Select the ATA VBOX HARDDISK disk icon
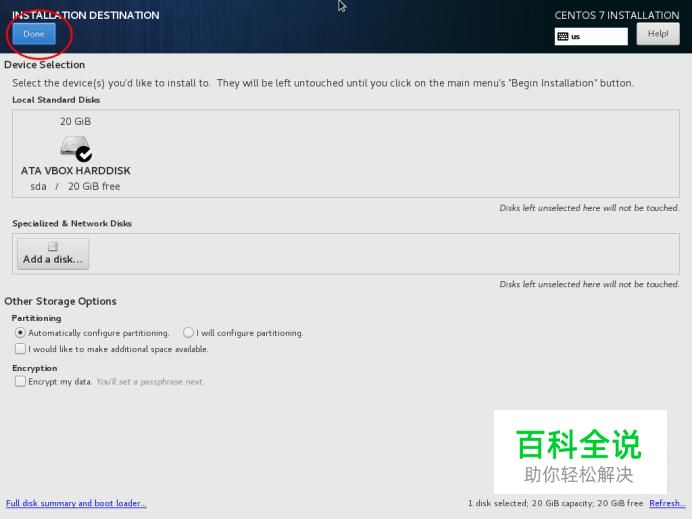Viewport: 692px width, 519px height. (76, 149)
